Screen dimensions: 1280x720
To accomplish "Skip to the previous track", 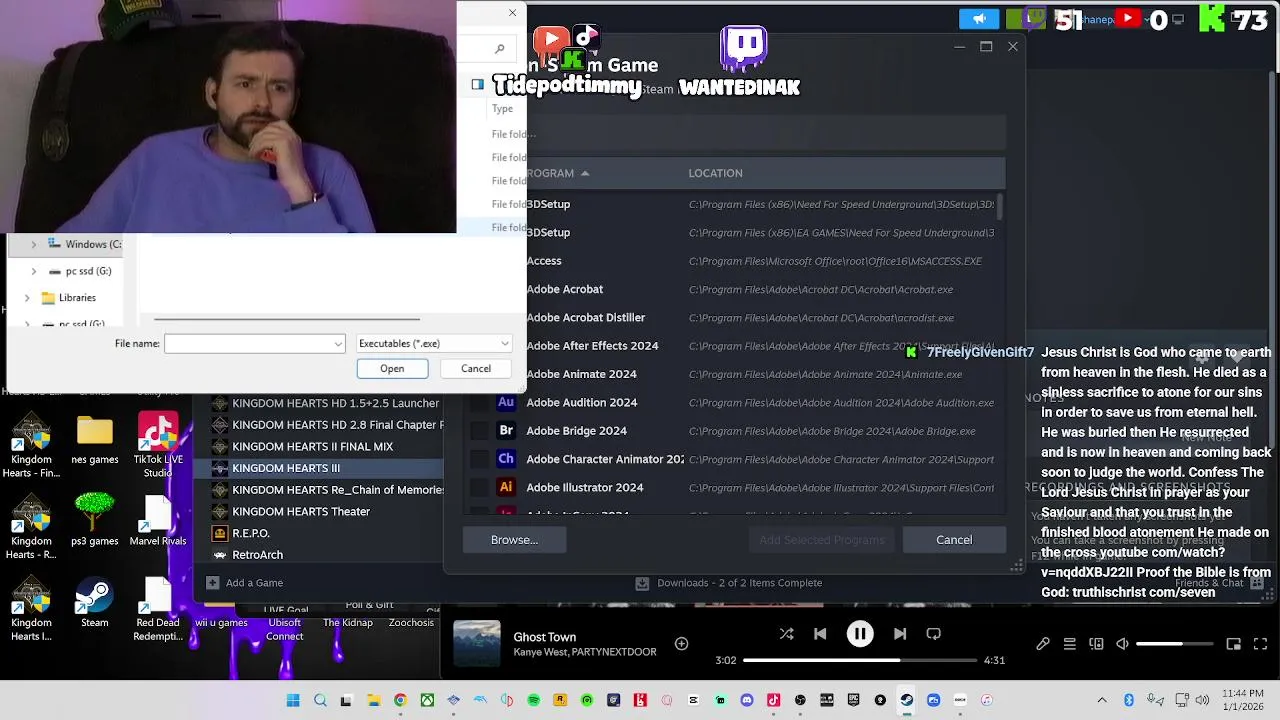I will click(x=820, y=634).
